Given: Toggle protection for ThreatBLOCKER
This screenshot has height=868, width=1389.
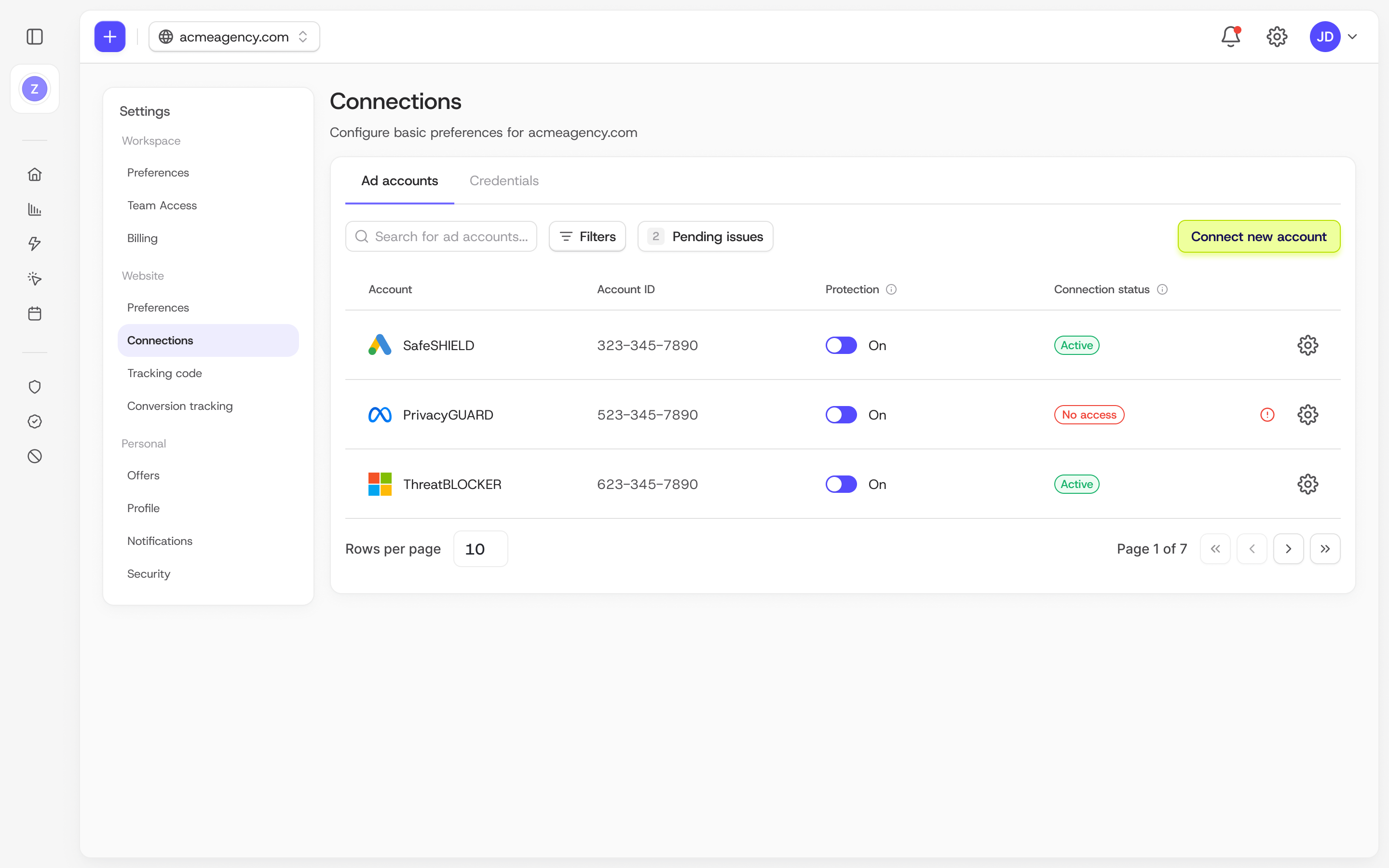Looking at the screenshot, I should [841, 485].
